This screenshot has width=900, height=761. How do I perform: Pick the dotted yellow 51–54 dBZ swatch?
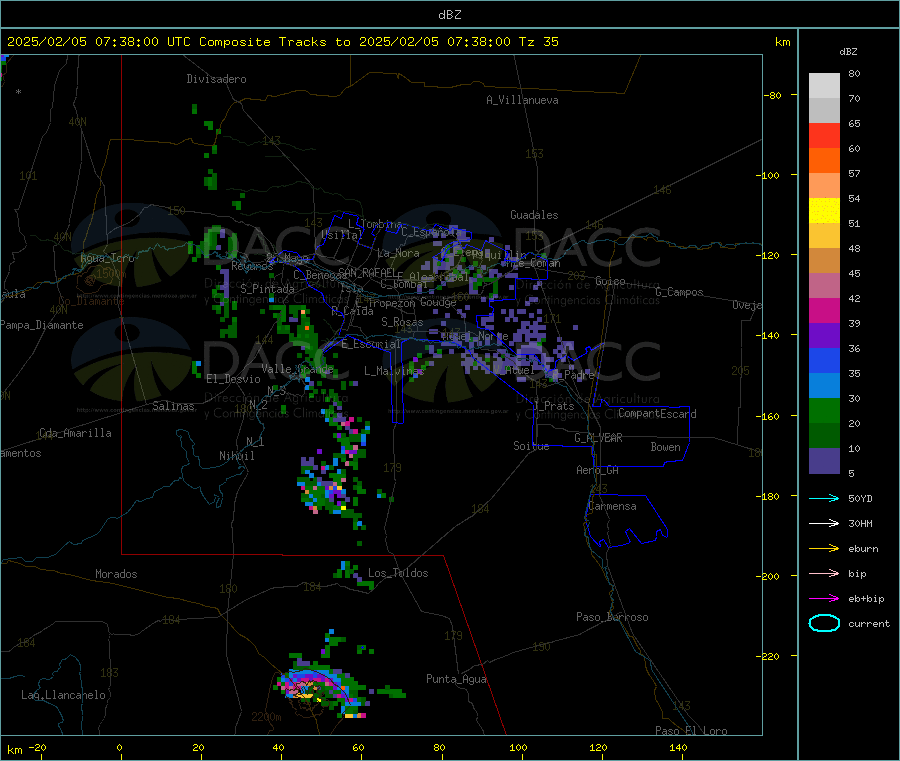click(x=824, y=211)
